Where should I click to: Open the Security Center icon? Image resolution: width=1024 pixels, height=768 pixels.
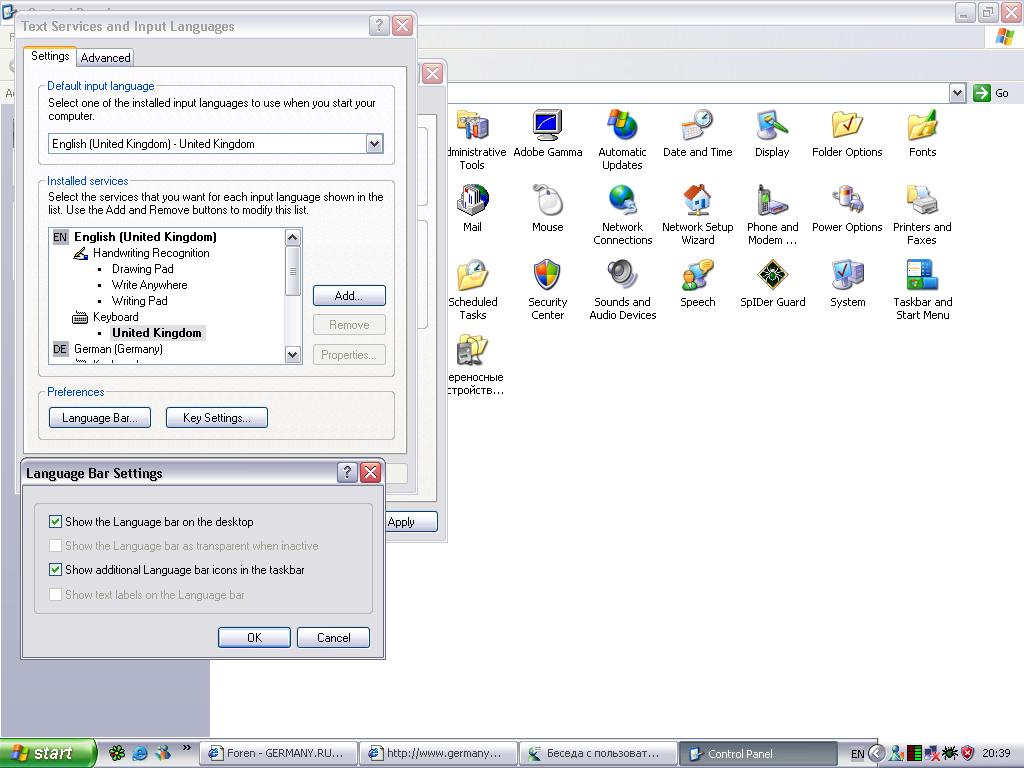547,276
